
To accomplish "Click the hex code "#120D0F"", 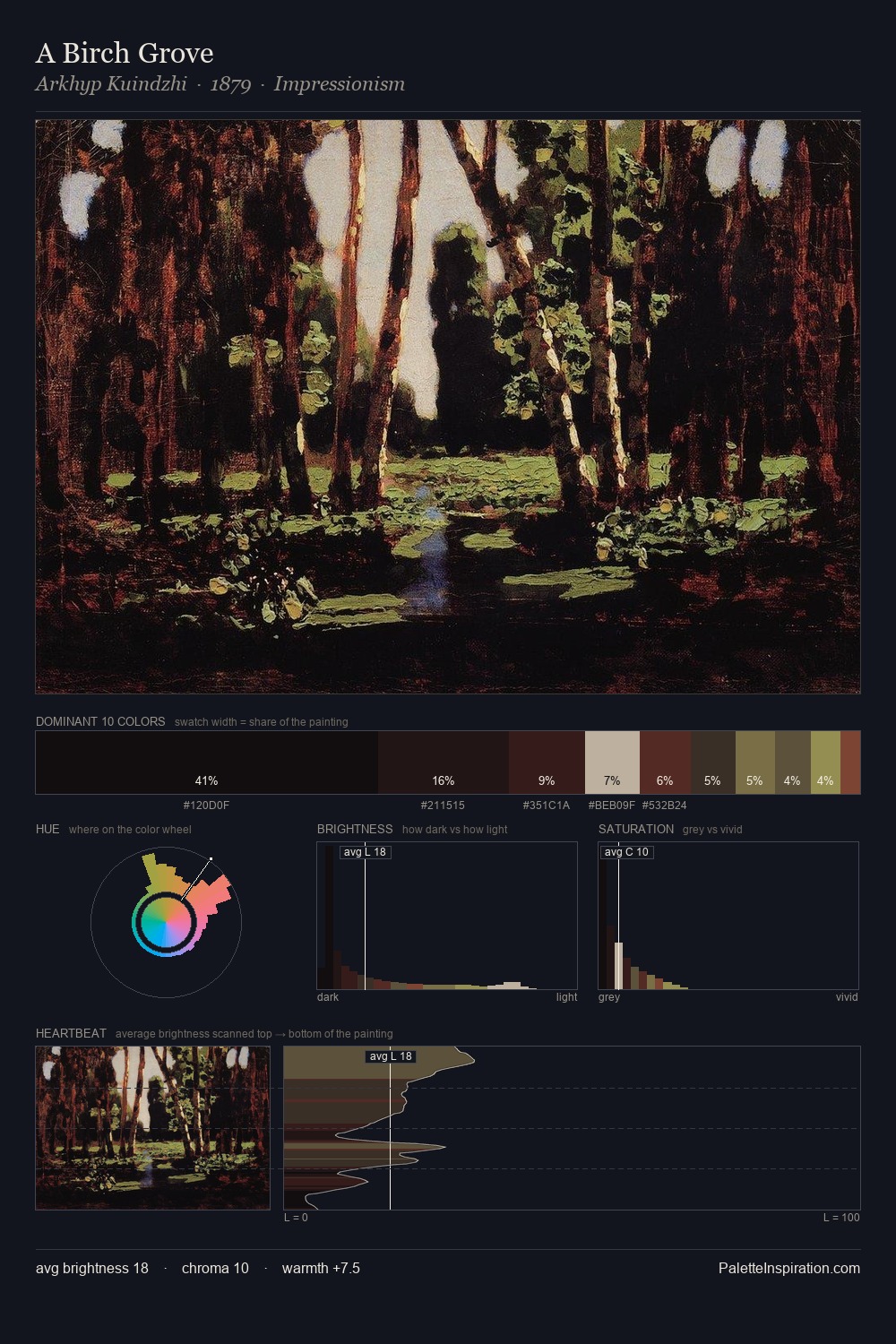I will tap(207, 806).
